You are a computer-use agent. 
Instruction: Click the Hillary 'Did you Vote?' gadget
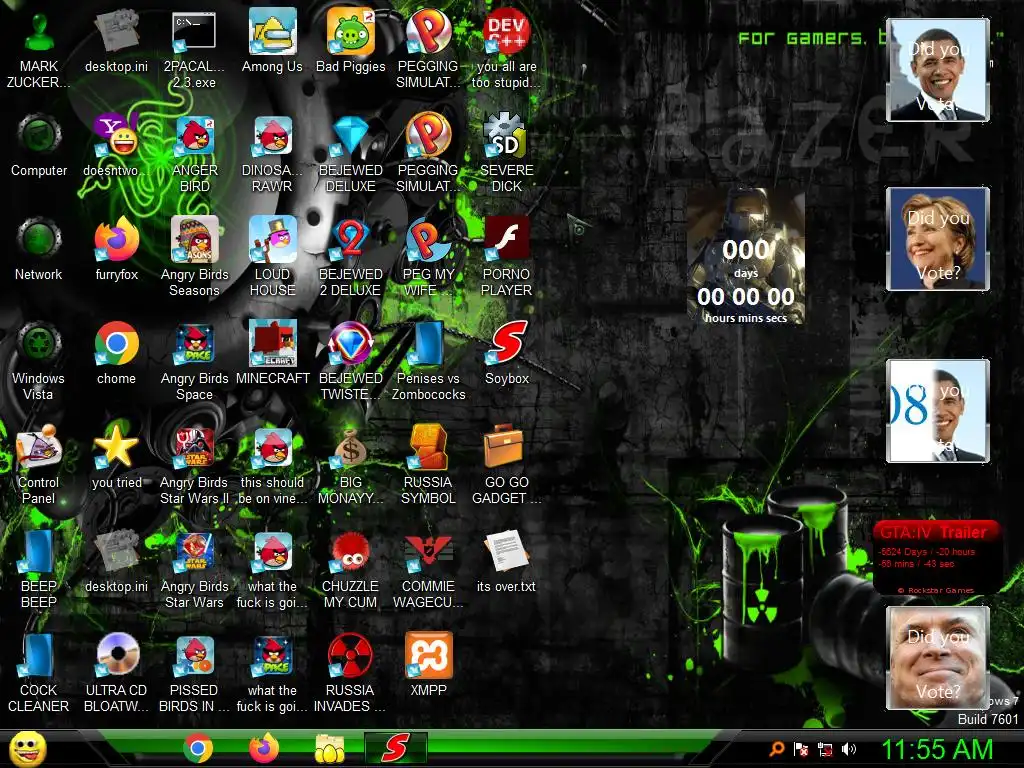click(938, 238)
